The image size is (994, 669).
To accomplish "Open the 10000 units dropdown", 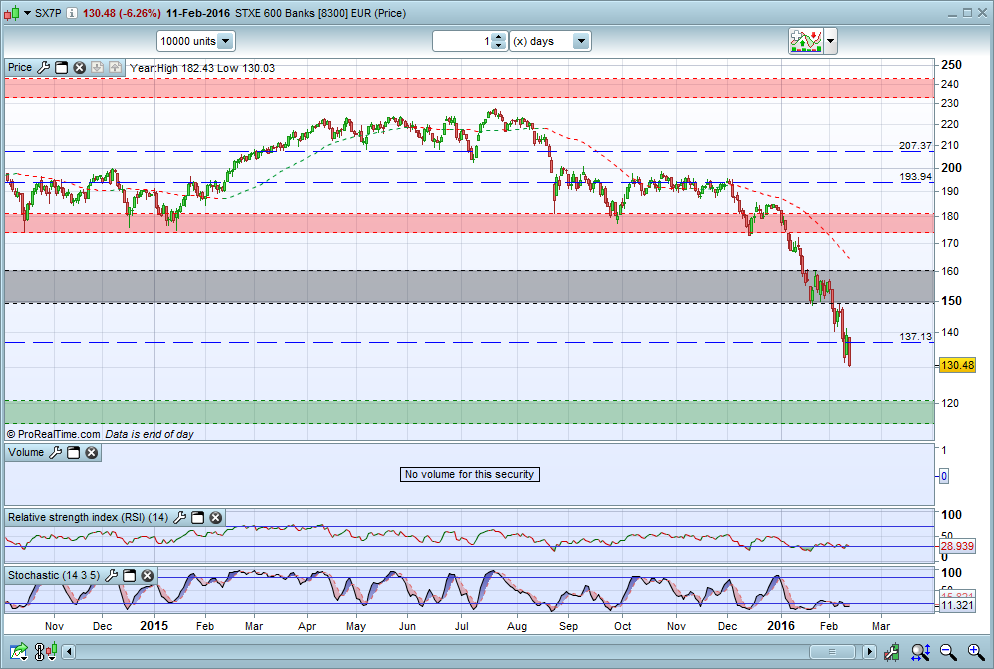I will pos(225,41).
